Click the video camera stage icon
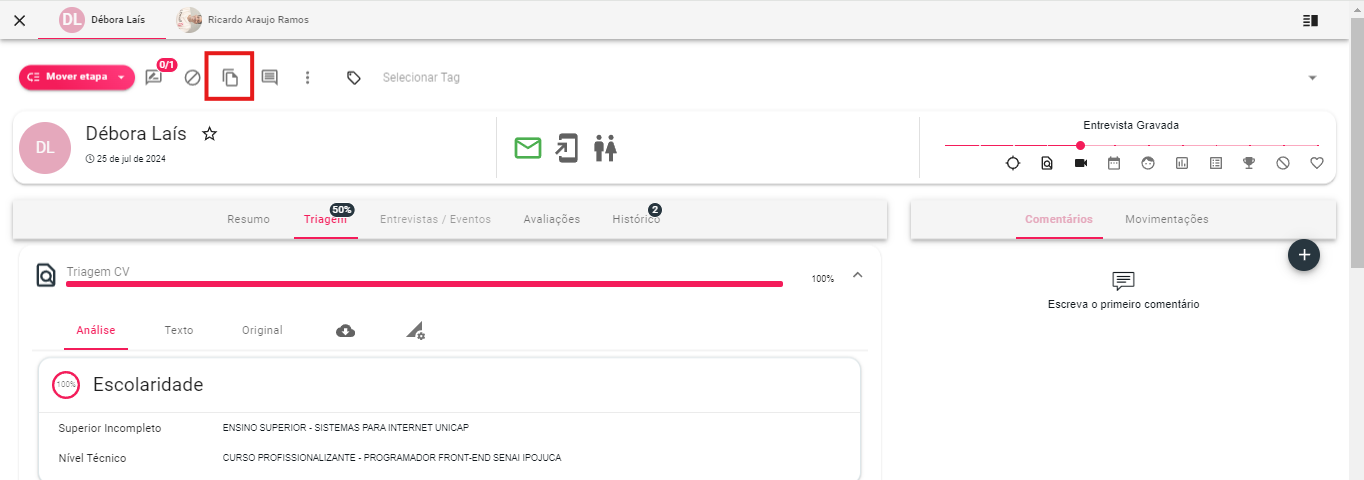This screenshot has width=1364, height=480. (1080, 163)
